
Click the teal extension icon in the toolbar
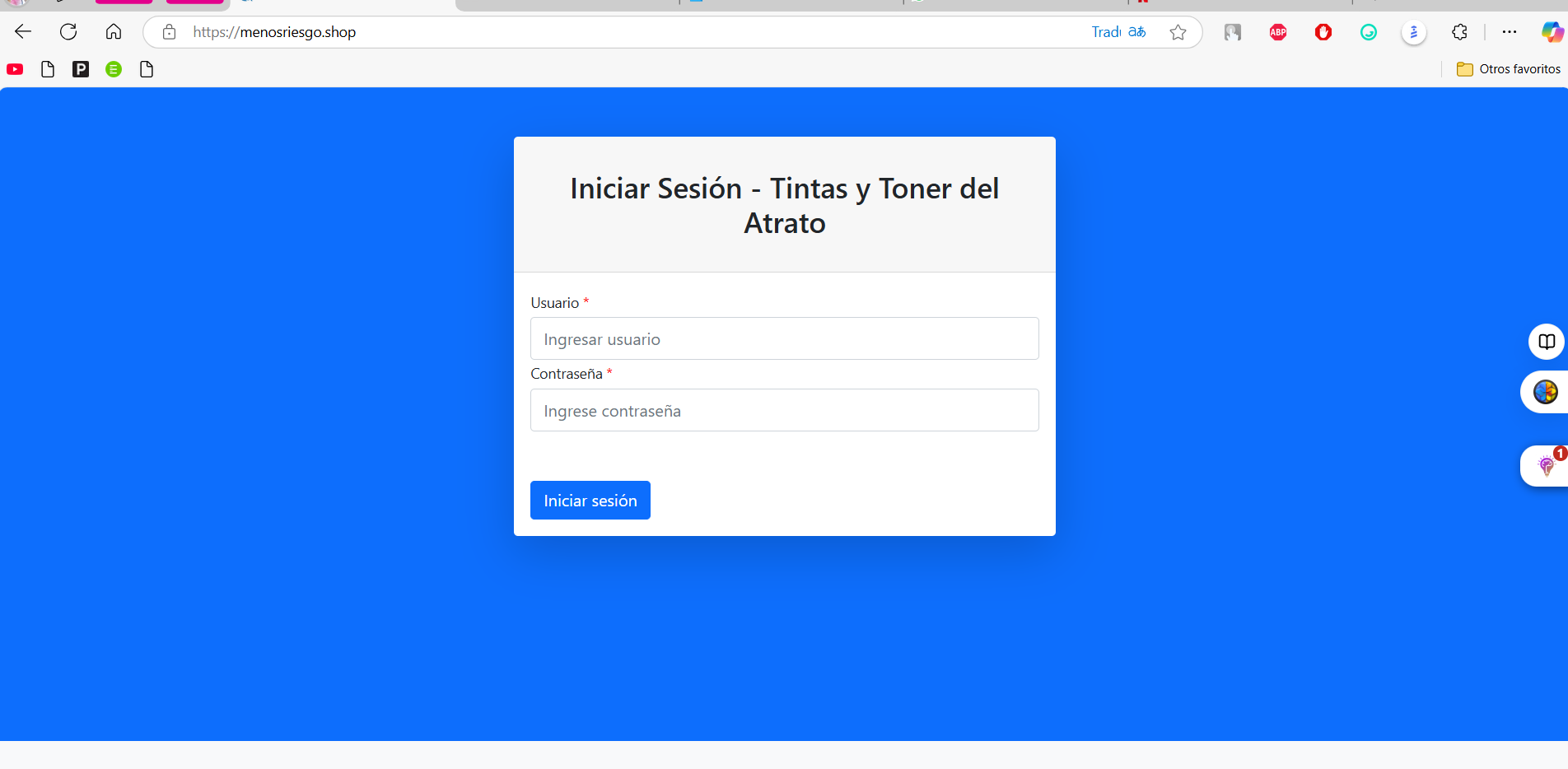tap(1368, 32)
